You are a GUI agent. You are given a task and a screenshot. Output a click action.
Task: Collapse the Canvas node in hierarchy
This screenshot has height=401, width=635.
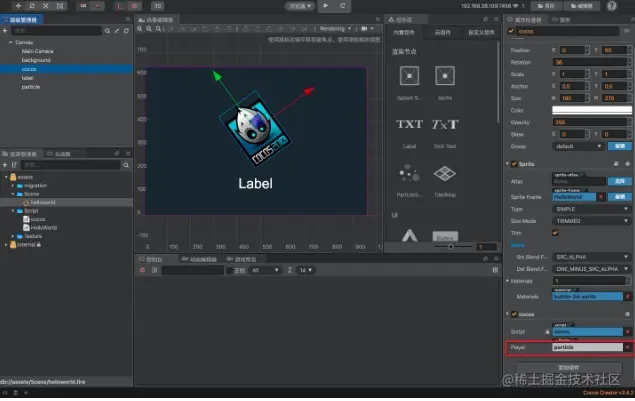pos(11,42)
